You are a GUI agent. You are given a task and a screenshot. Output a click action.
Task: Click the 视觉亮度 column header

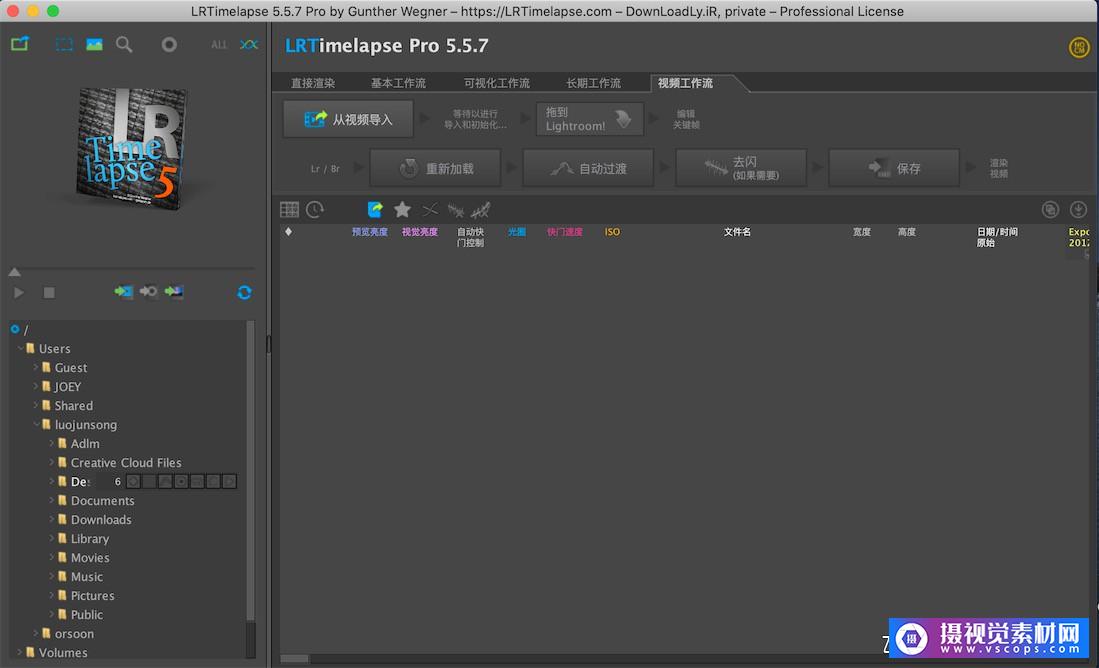point(419,232)
